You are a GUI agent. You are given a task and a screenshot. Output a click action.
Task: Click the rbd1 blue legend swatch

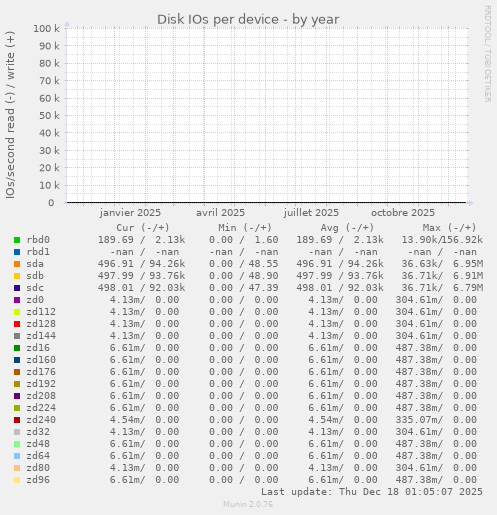[x=17, y=252]
